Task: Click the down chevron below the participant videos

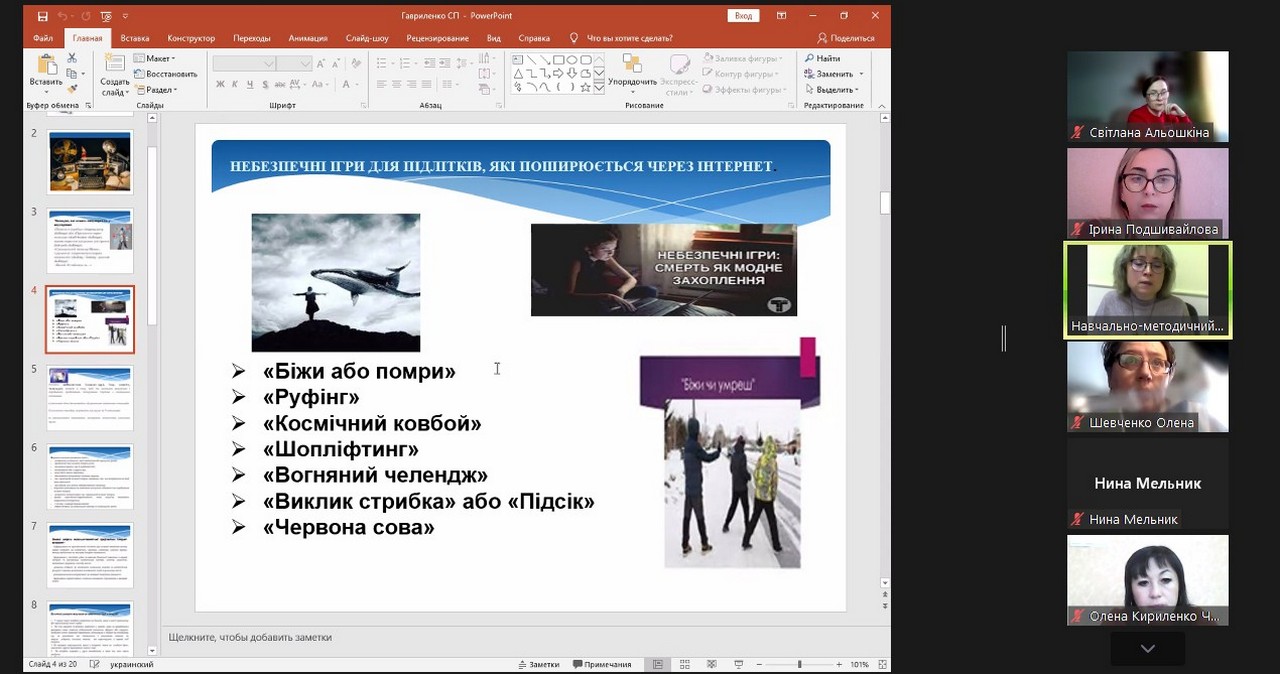Action: pyautogui.click(x=1148, y=648)
